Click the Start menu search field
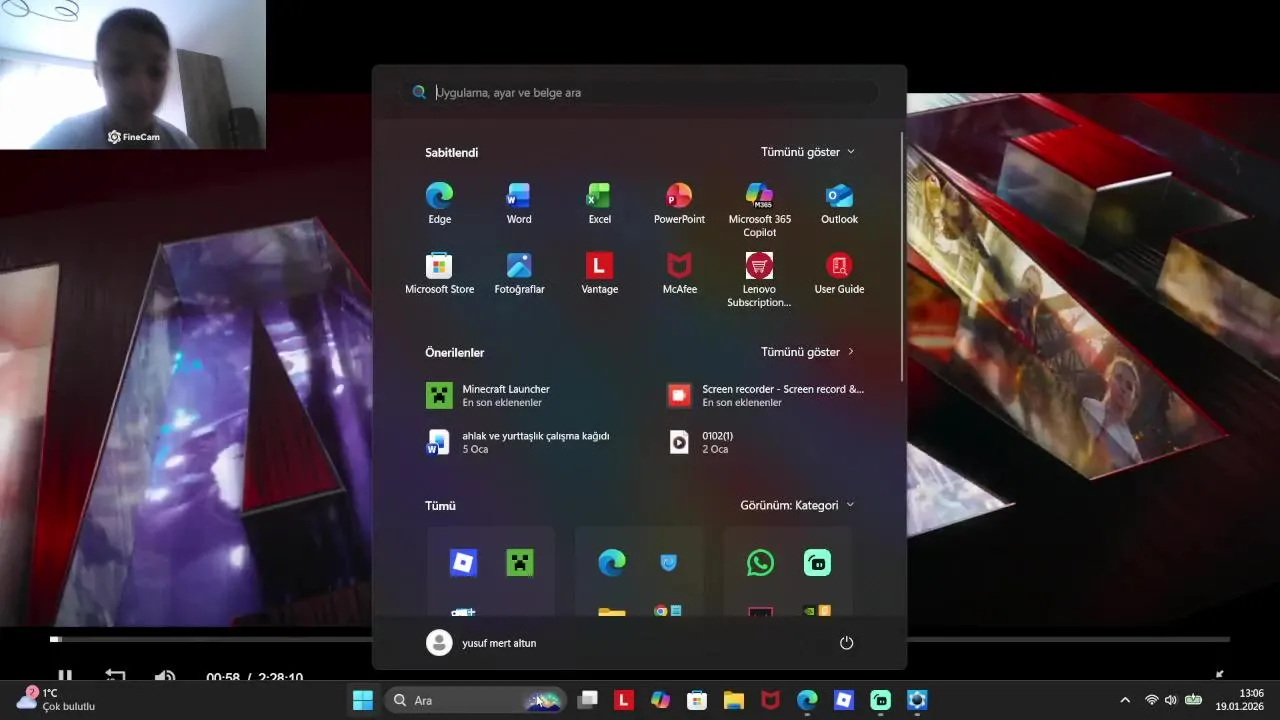The image size is (1280, 720). (x=640, y=92)
